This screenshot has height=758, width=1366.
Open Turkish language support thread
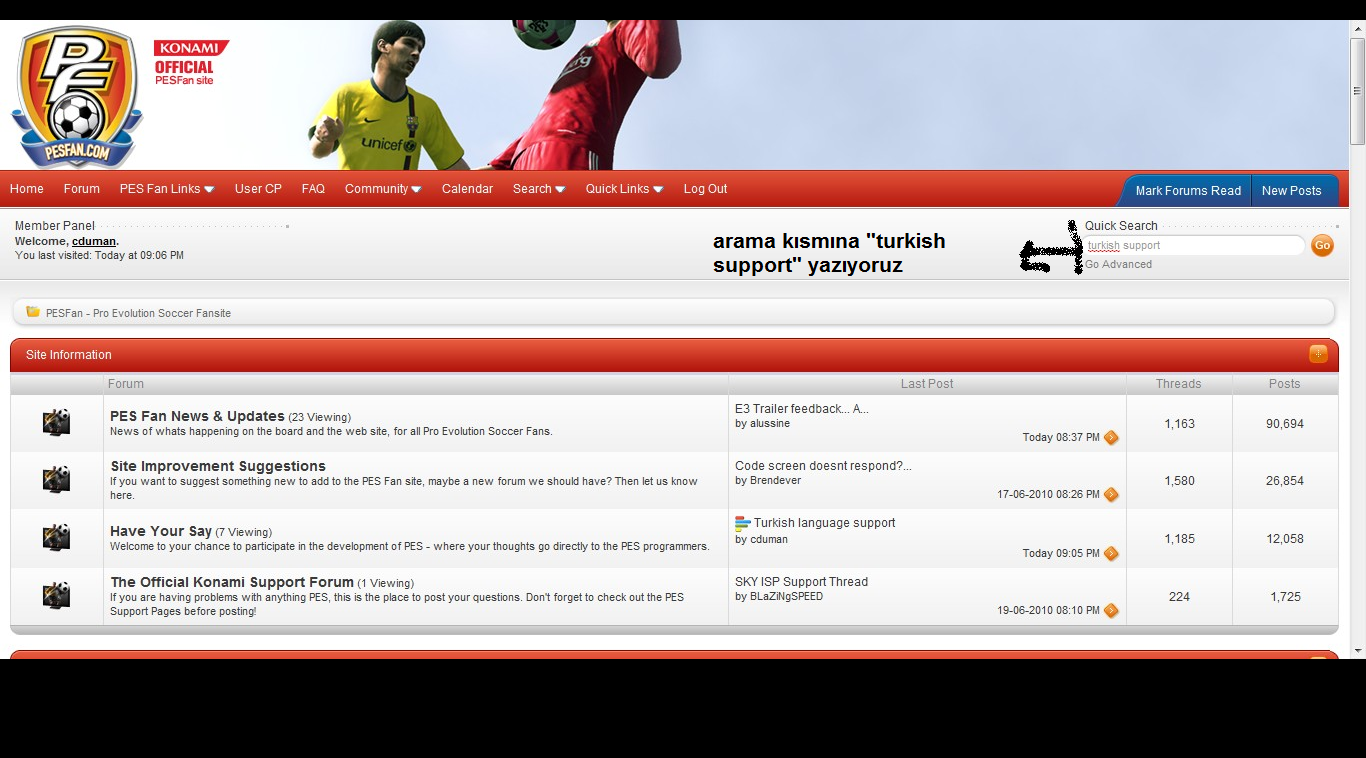(824, 523)
